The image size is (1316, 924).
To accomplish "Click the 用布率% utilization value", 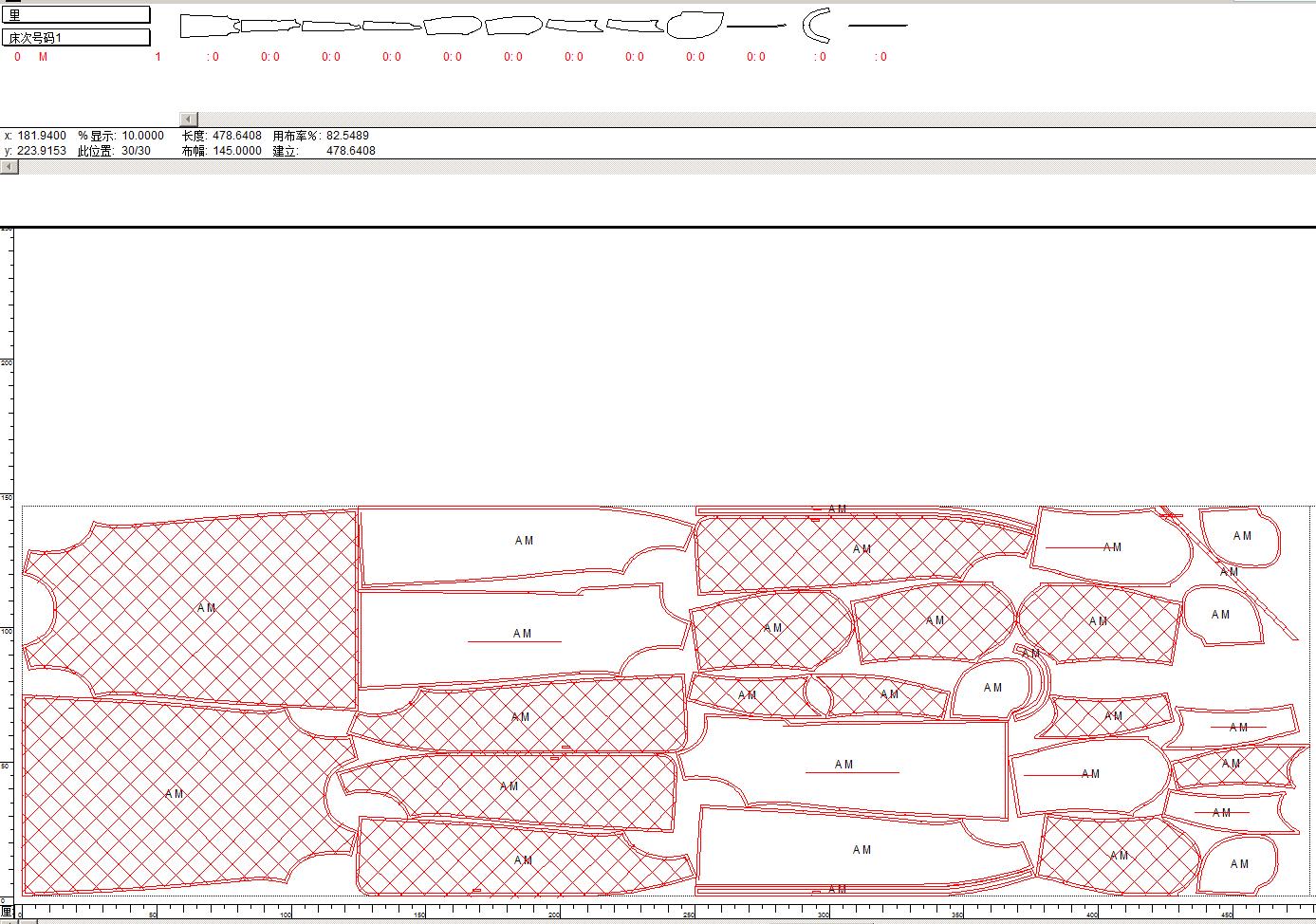I will point(347,136).
